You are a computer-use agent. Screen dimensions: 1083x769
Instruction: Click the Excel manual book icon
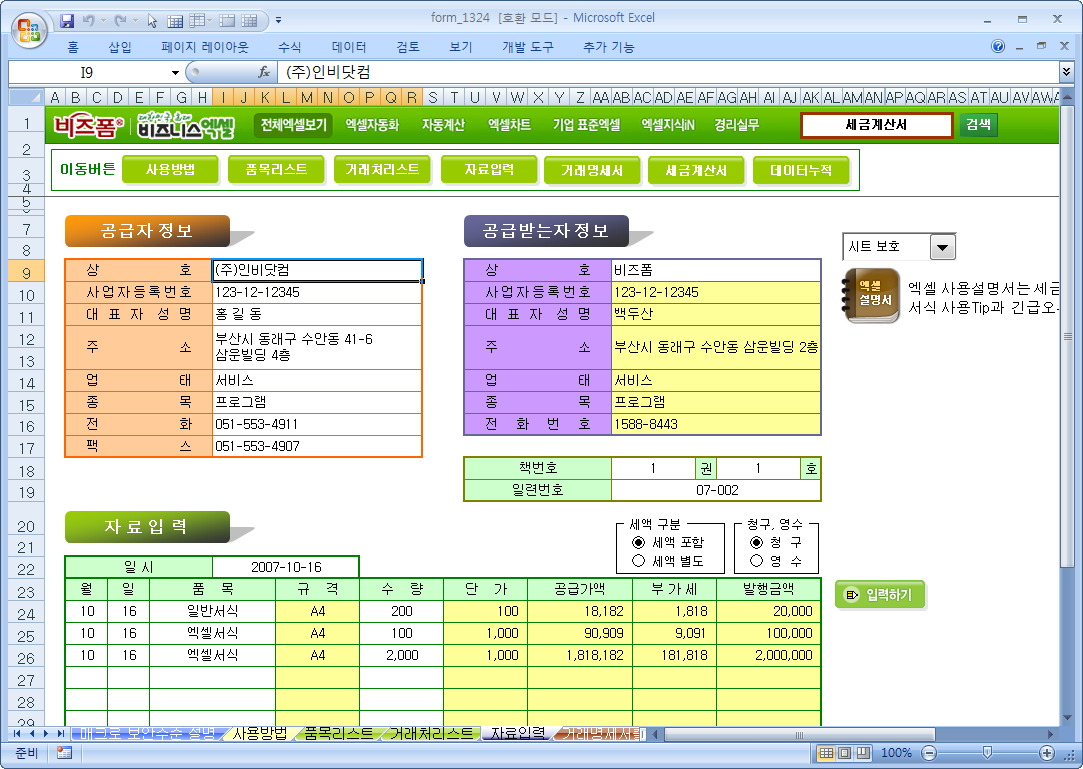pyautogui.click(x=872, y=295)
